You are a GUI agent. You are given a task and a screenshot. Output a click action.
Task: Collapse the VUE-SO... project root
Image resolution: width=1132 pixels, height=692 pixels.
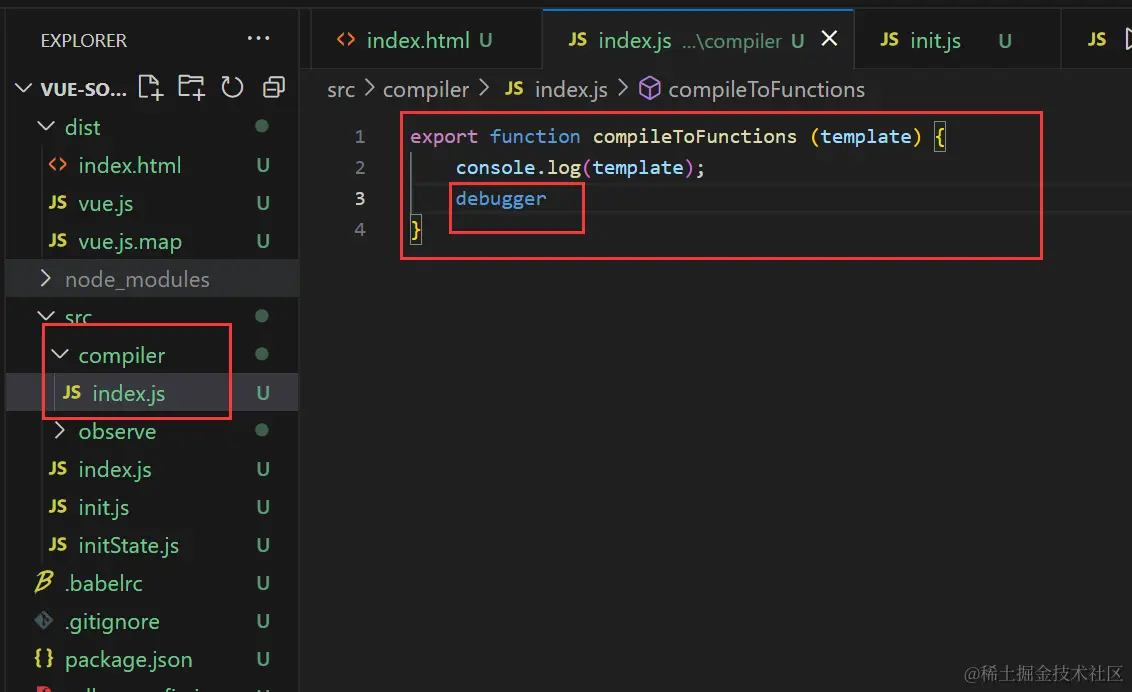point(24,88)
